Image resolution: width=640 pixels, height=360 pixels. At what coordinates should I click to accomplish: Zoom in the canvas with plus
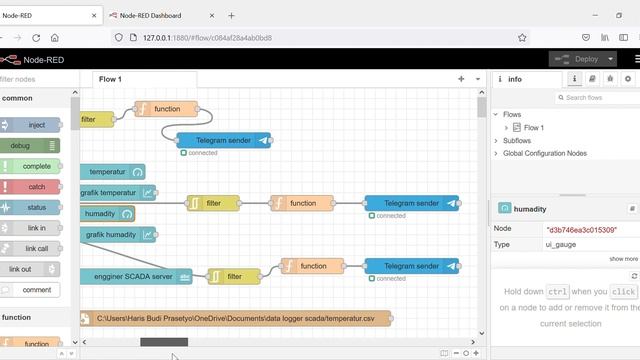point(476,353)
